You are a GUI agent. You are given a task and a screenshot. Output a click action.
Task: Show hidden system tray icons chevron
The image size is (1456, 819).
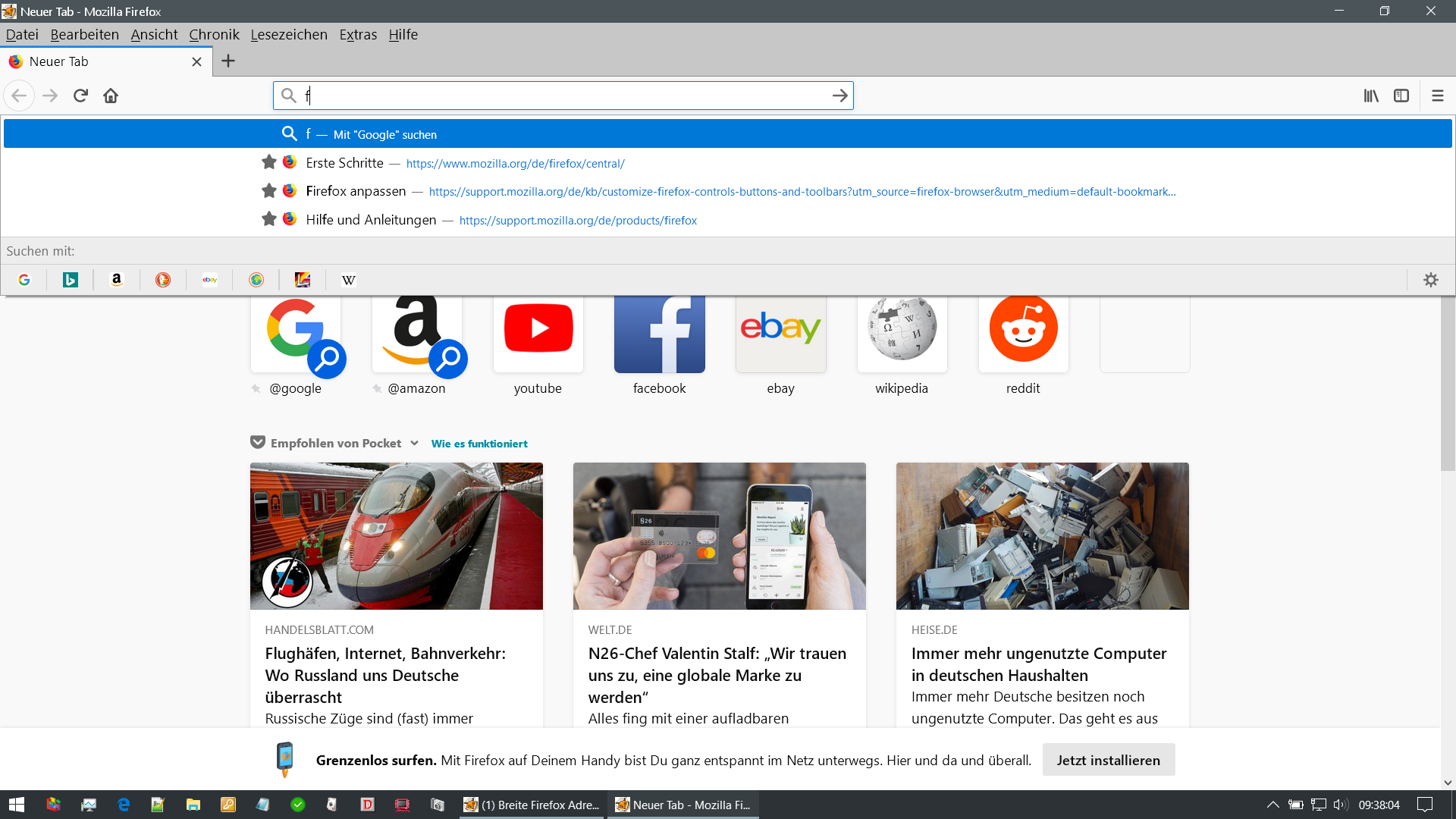(1272, 805)
